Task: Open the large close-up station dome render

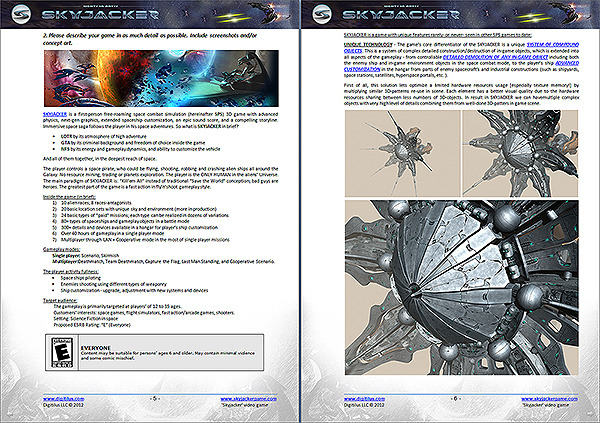Action: [461, 287]
